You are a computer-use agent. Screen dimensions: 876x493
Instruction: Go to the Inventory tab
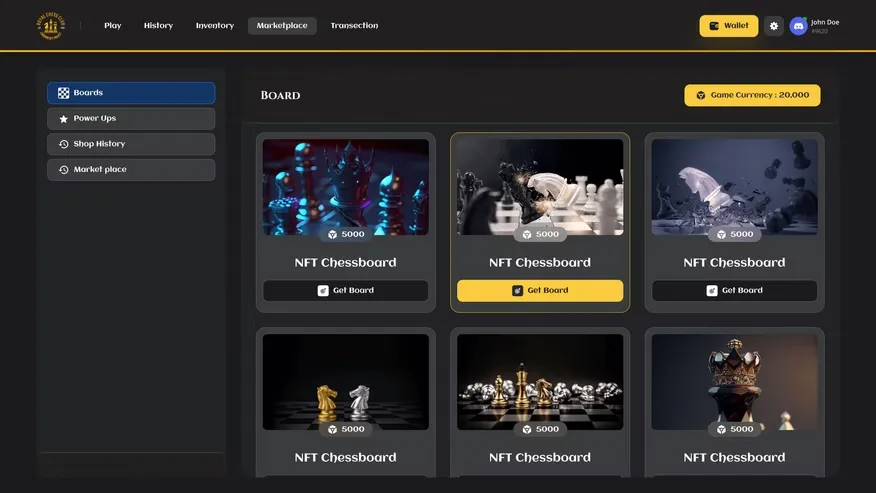[215, 26]
